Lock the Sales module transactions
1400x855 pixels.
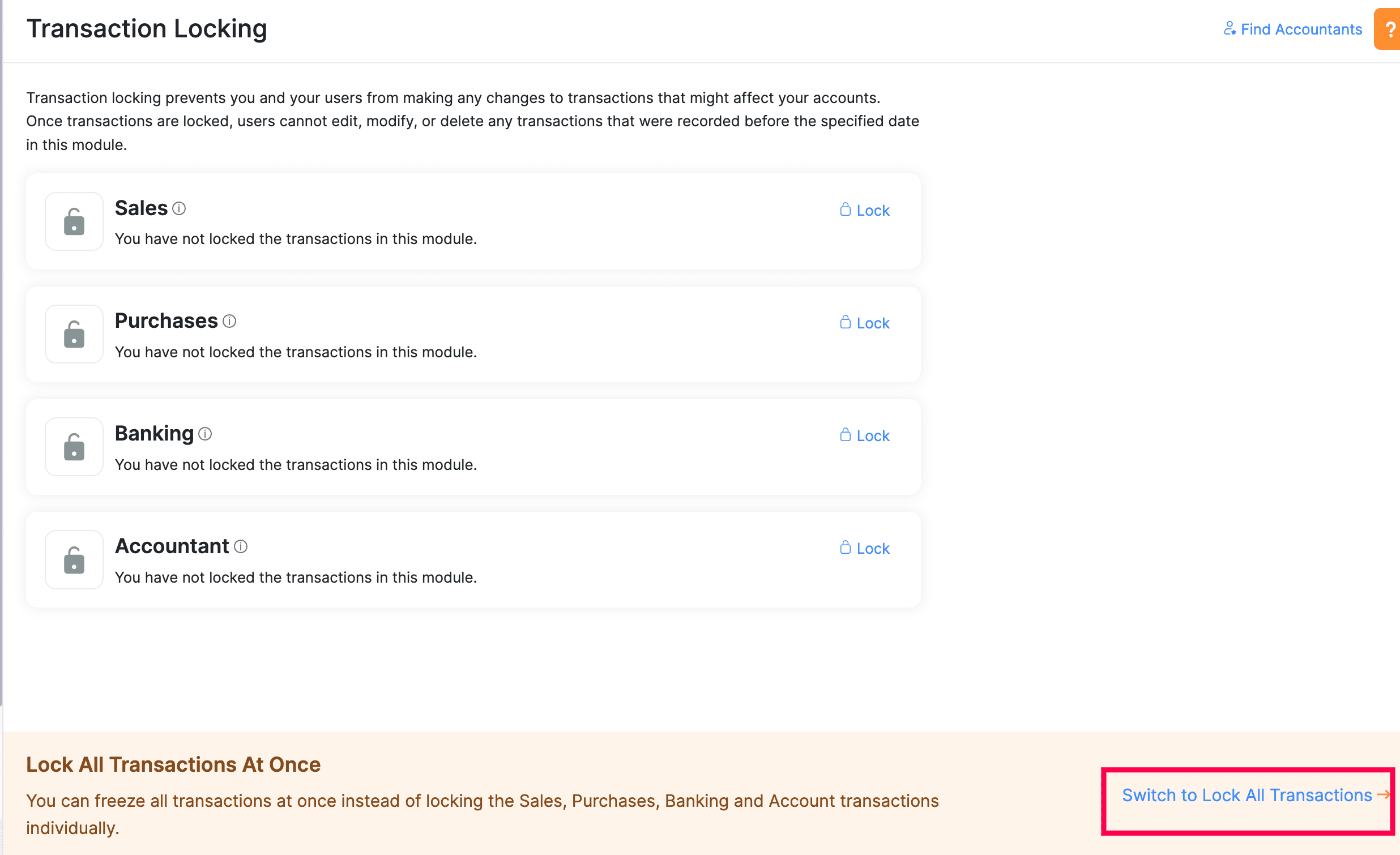pos(865,210)
